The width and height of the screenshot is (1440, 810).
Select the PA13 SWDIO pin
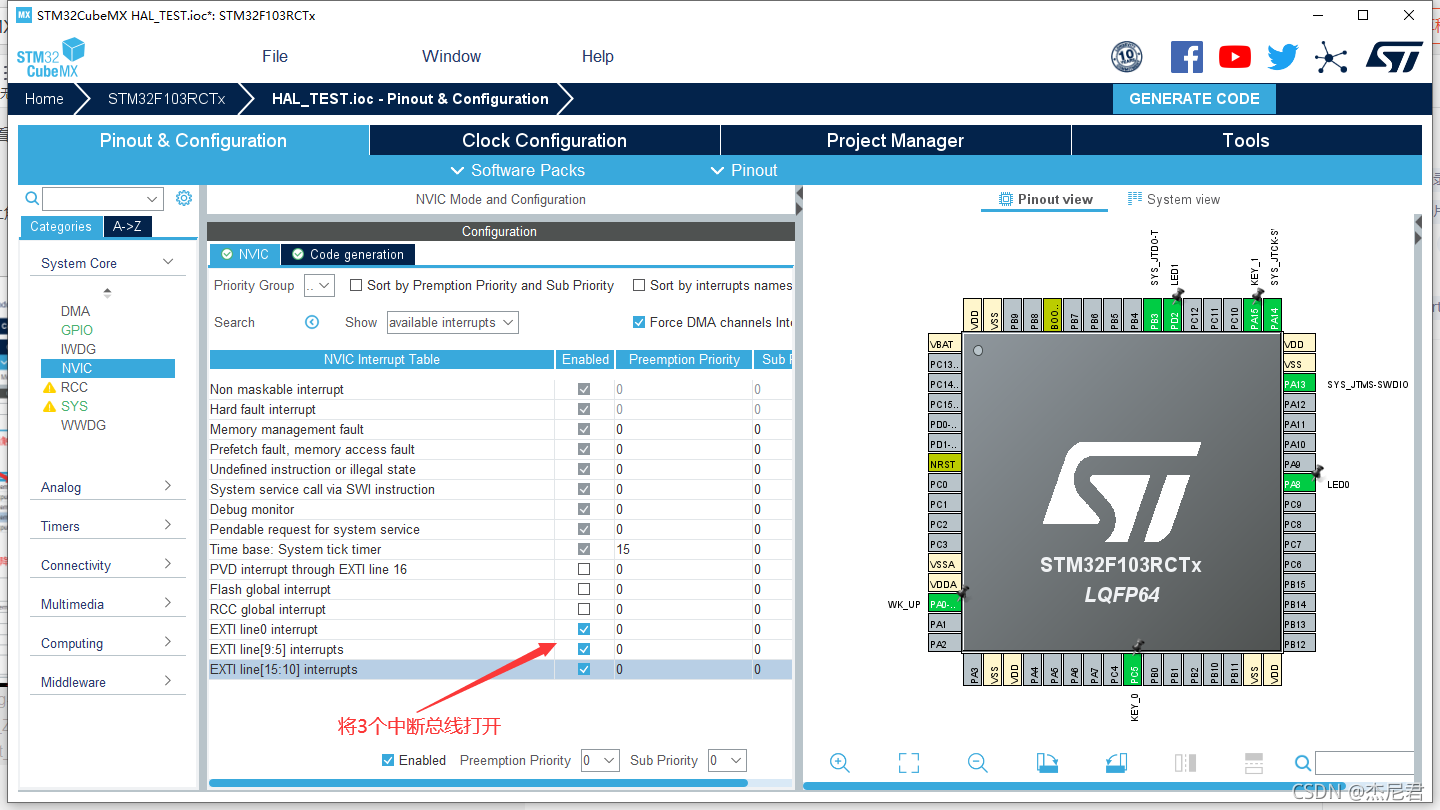(1299, 384)
